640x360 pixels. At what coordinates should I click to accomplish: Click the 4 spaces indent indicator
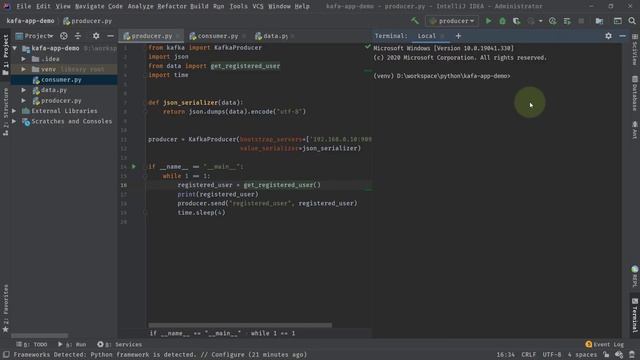click(582, 355)
